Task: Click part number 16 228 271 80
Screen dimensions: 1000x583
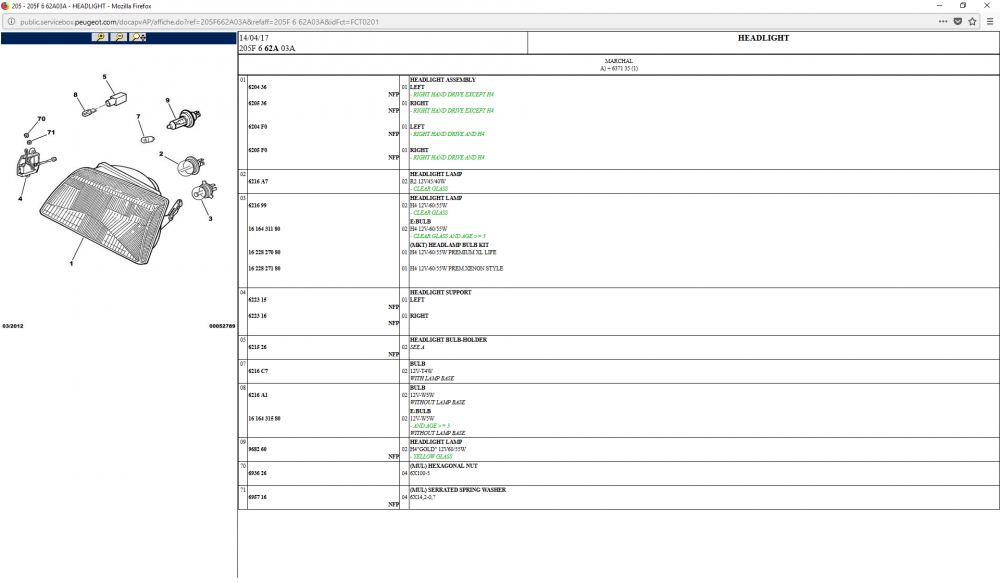Action: 265,268
